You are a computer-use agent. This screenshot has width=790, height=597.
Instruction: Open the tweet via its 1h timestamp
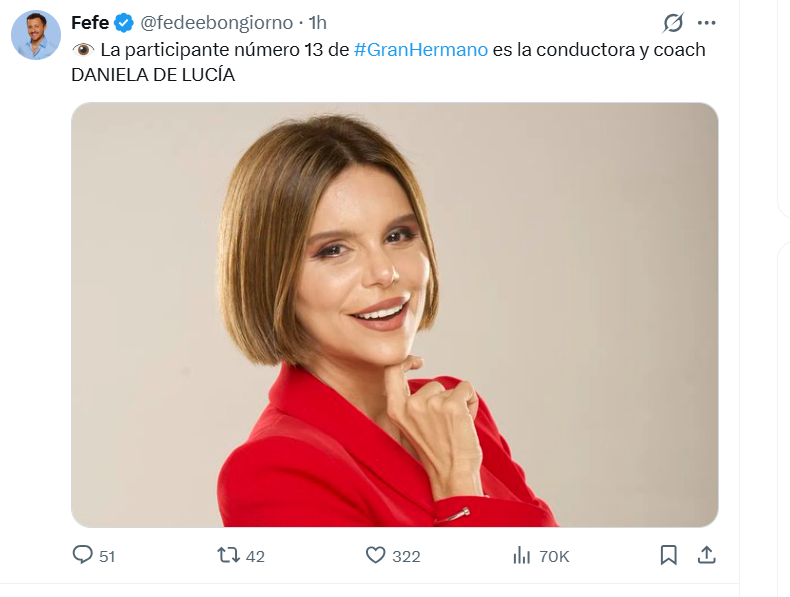(318, 23)
